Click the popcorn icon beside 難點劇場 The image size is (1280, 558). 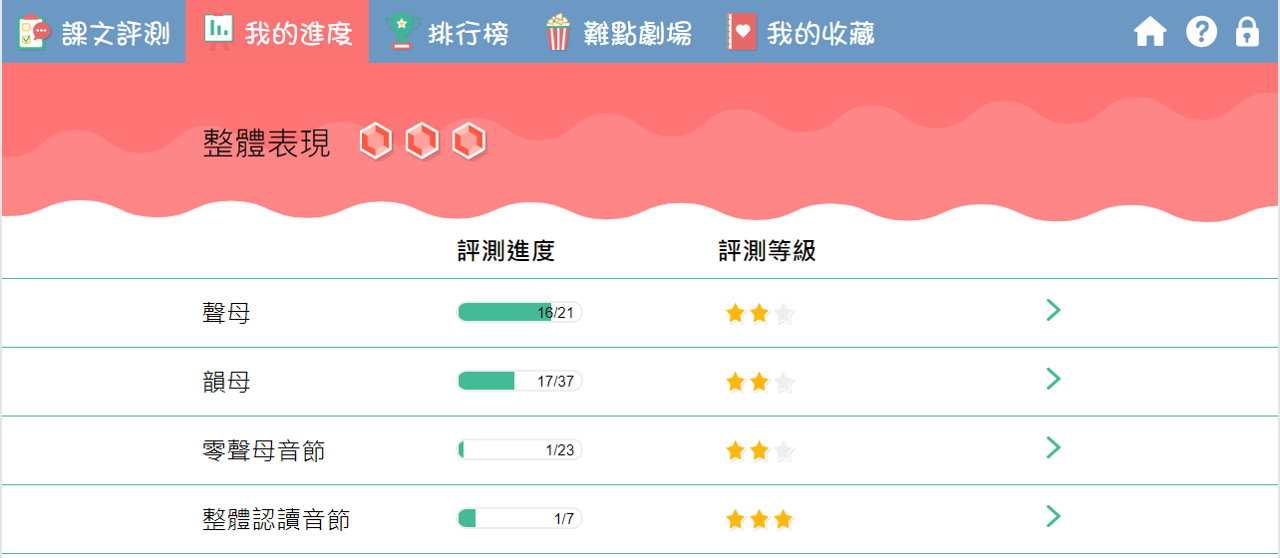point(558,33)
